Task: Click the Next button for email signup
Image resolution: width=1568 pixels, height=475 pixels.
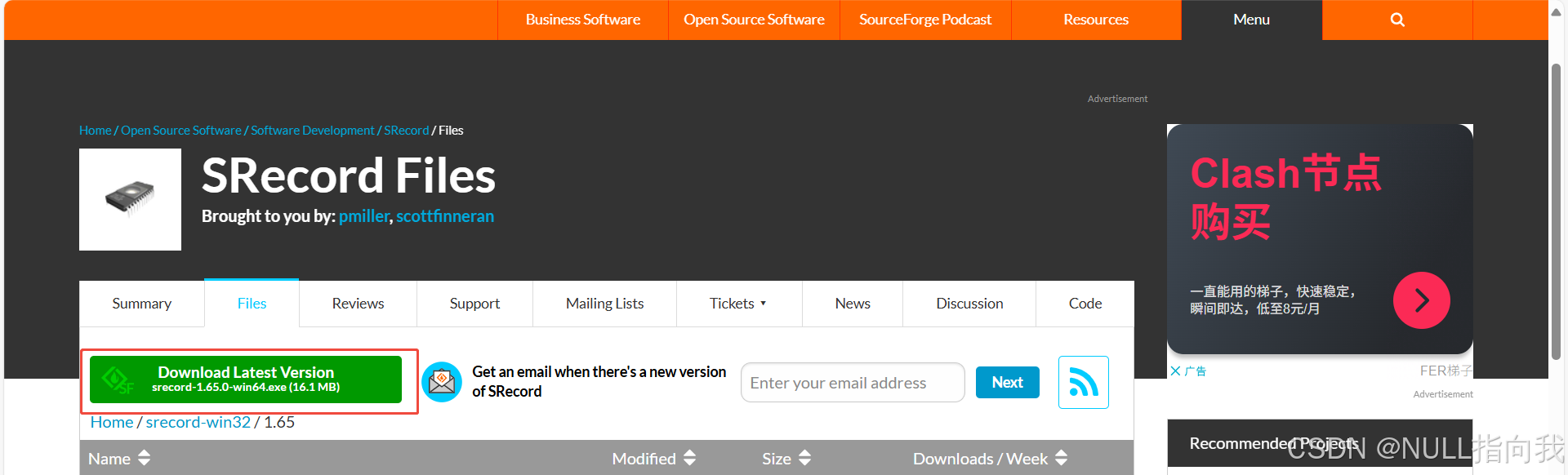Action: 1007,382
